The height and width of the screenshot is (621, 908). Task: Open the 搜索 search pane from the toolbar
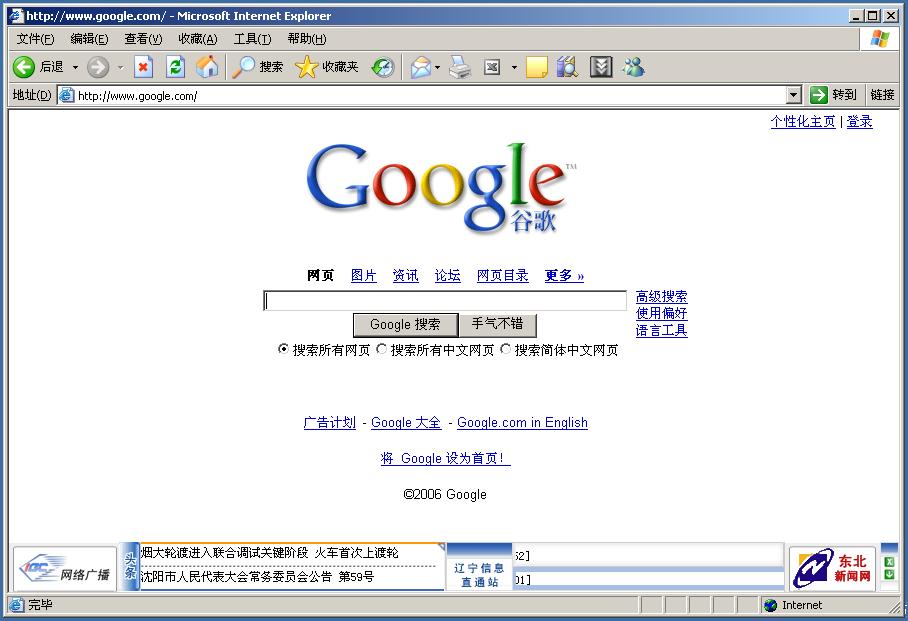258,67
